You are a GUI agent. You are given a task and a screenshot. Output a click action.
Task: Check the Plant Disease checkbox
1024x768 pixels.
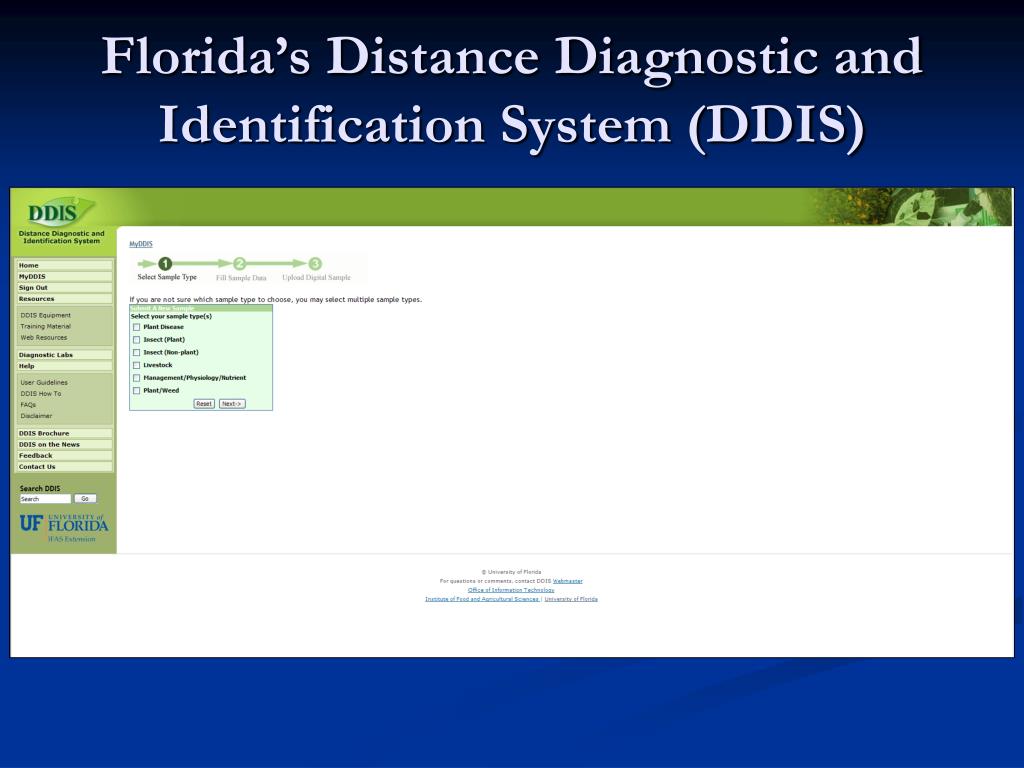tap(136, 327)
